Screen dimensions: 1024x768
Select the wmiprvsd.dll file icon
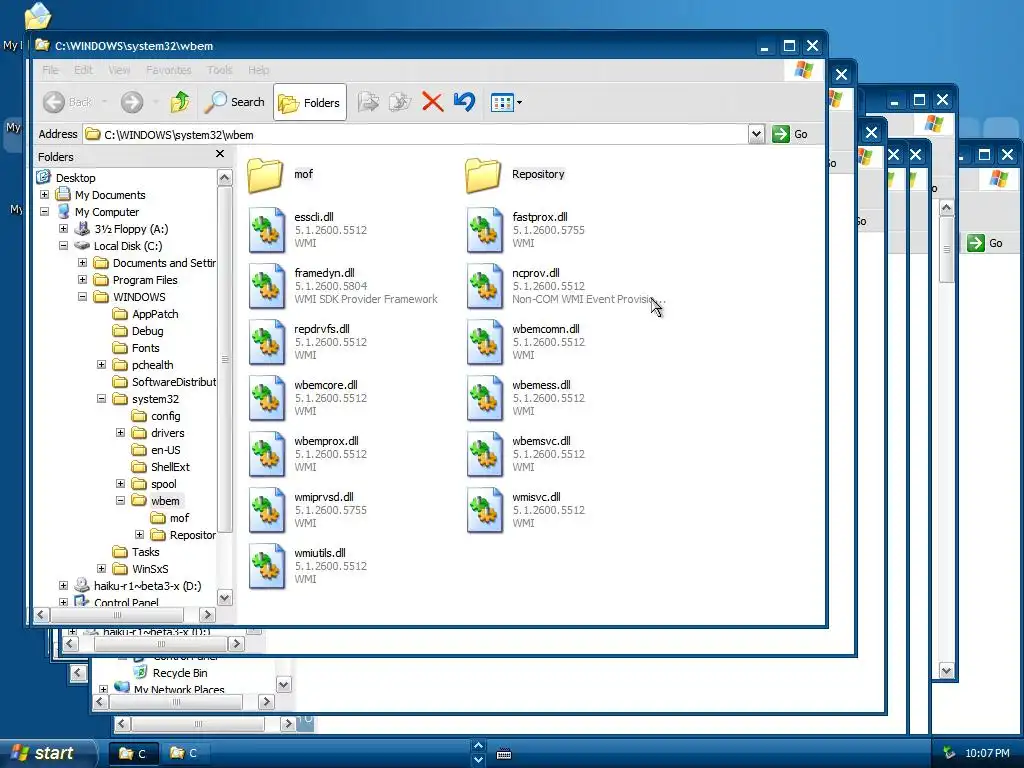coord(266,511)
